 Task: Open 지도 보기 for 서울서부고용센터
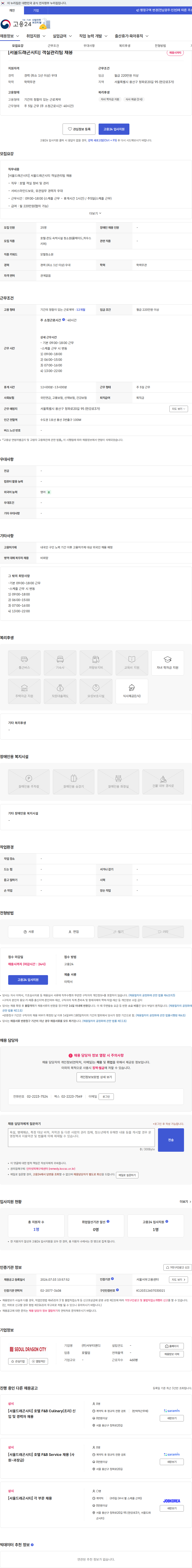click(178, 1279)
